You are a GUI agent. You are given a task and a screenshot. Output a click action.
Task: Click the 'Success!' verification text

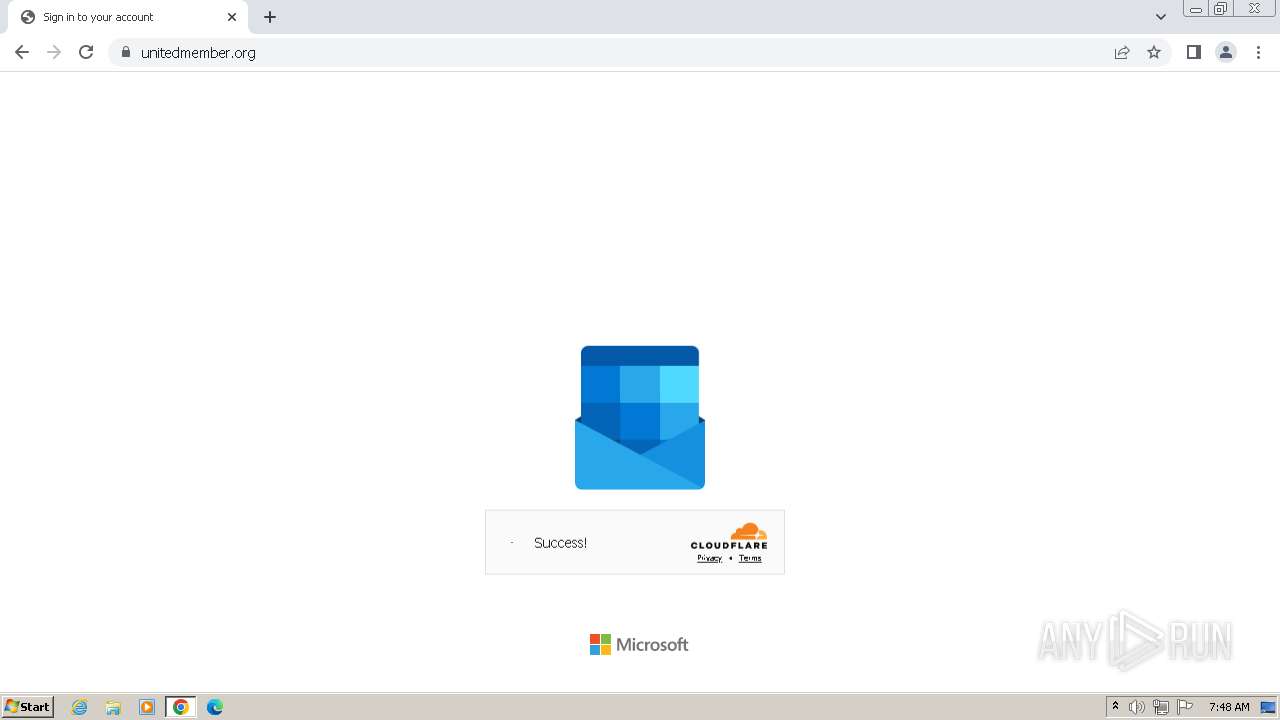[560, 543]
